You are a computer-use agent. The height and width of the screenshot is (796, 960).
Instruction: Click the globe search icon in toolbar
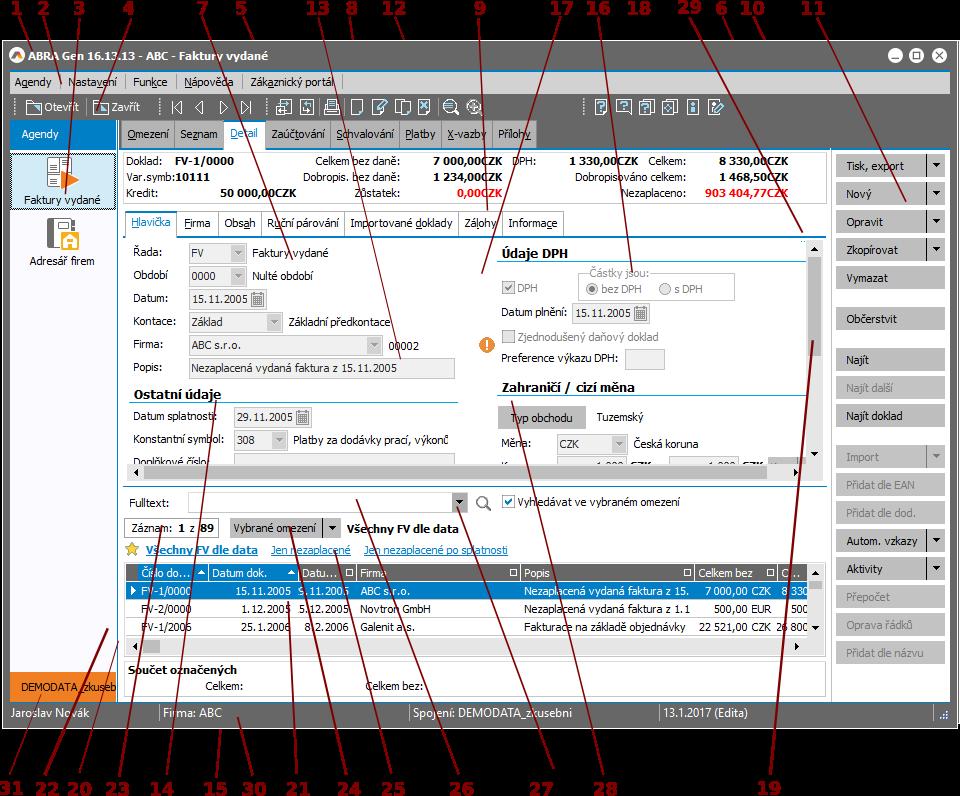tap(474, 108)
